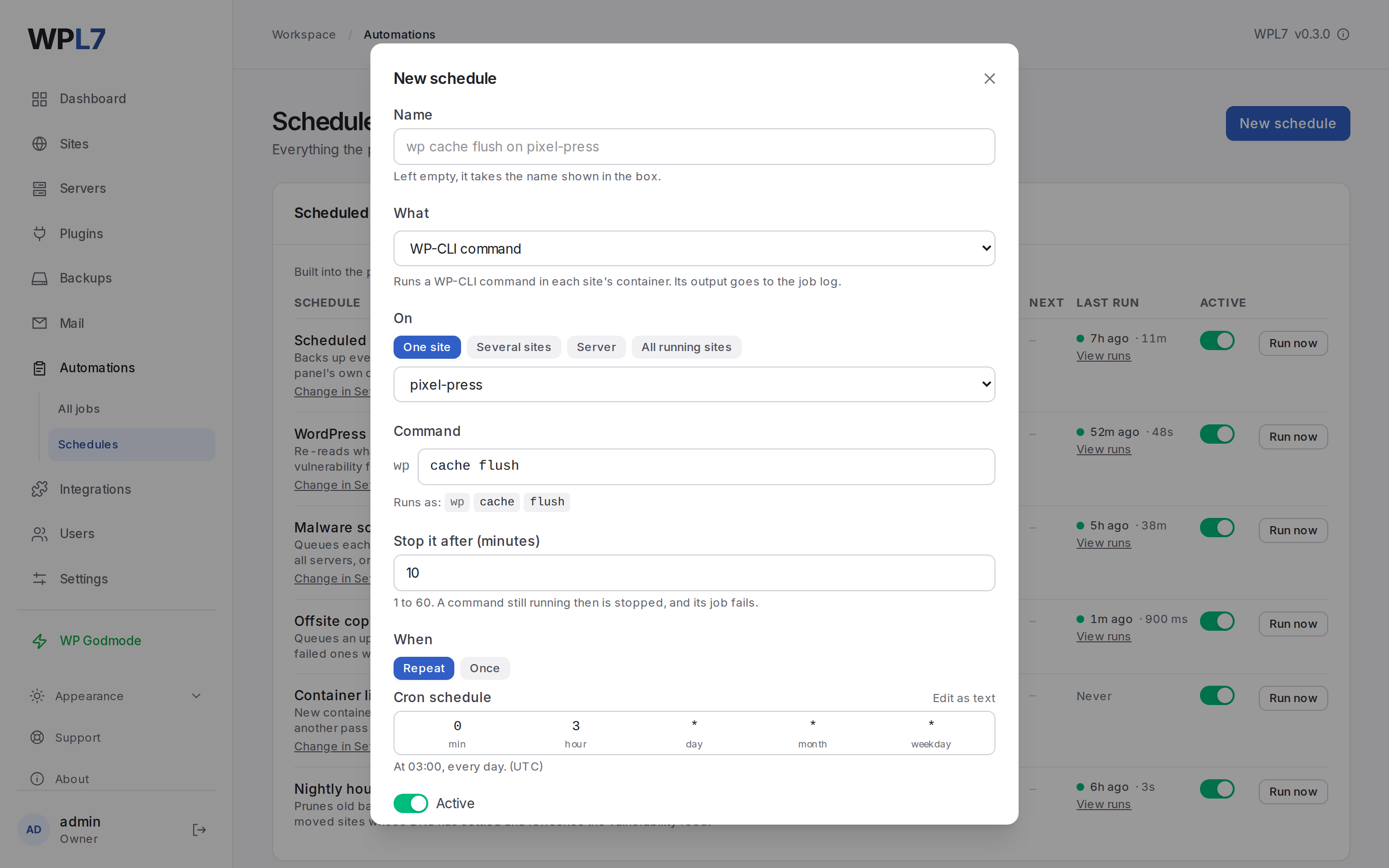Click Edit as text for cron

click(x=964, y=698)
